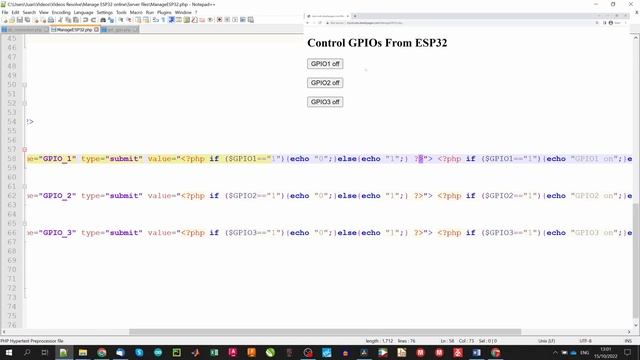
Task: Close the ManageESP32.php tab
Action: click(96, 30)
